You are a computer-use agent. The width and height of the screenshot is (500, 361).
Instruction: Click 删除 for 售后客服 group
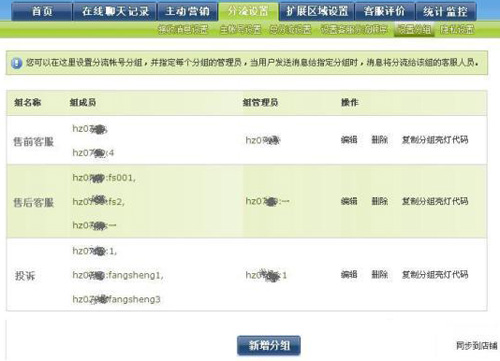pos(380,201)
